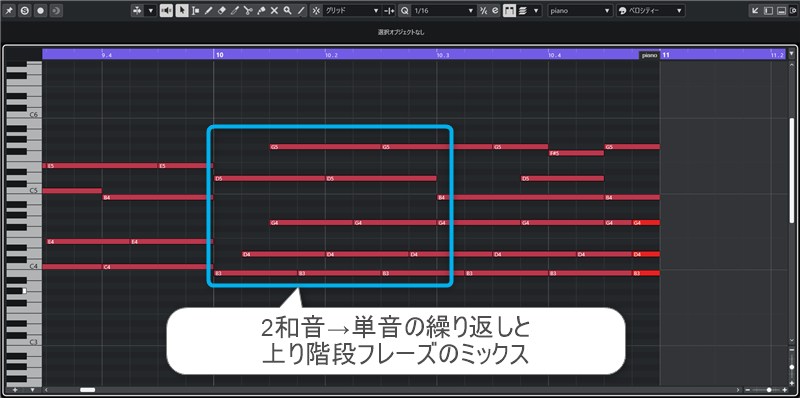Select the C4 note labeled before bar 10
Image resolution: width=800 pixels, height=398 pixels.
(158, 266)
